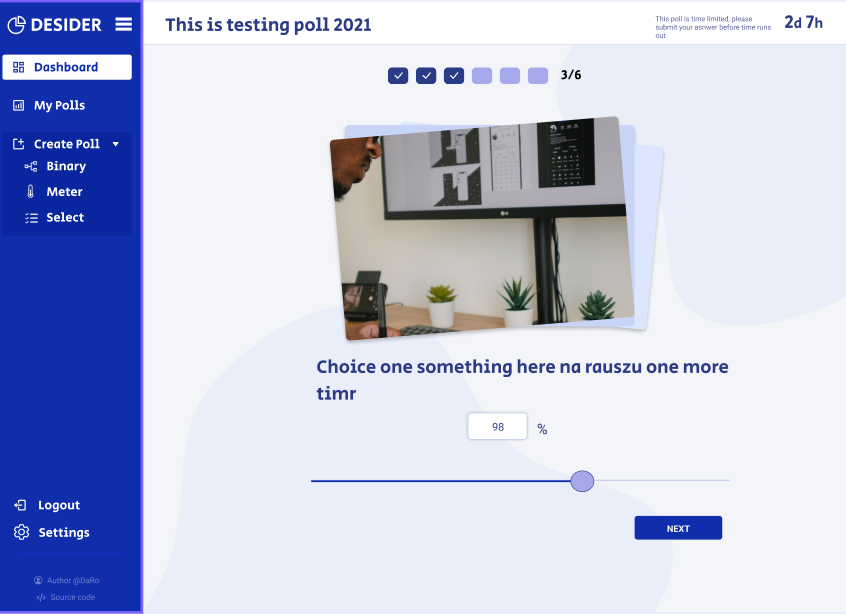The height and width of the screenshot is (614, 846).
Task: Select Binary poll type
Action: tap(66, 166)
